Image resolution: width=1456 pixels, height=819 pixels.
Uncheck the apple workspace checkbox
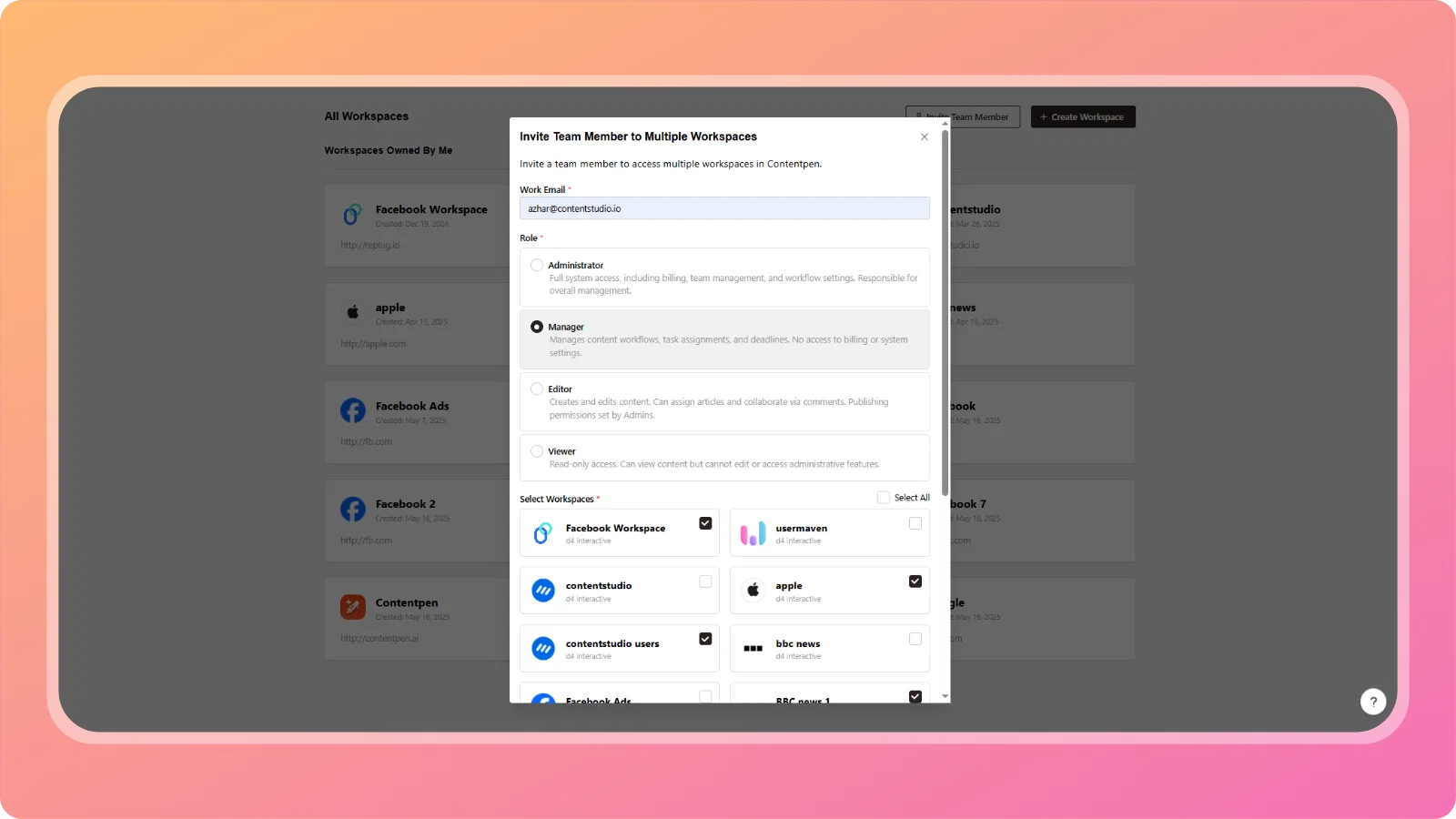[x=915, y=581]
